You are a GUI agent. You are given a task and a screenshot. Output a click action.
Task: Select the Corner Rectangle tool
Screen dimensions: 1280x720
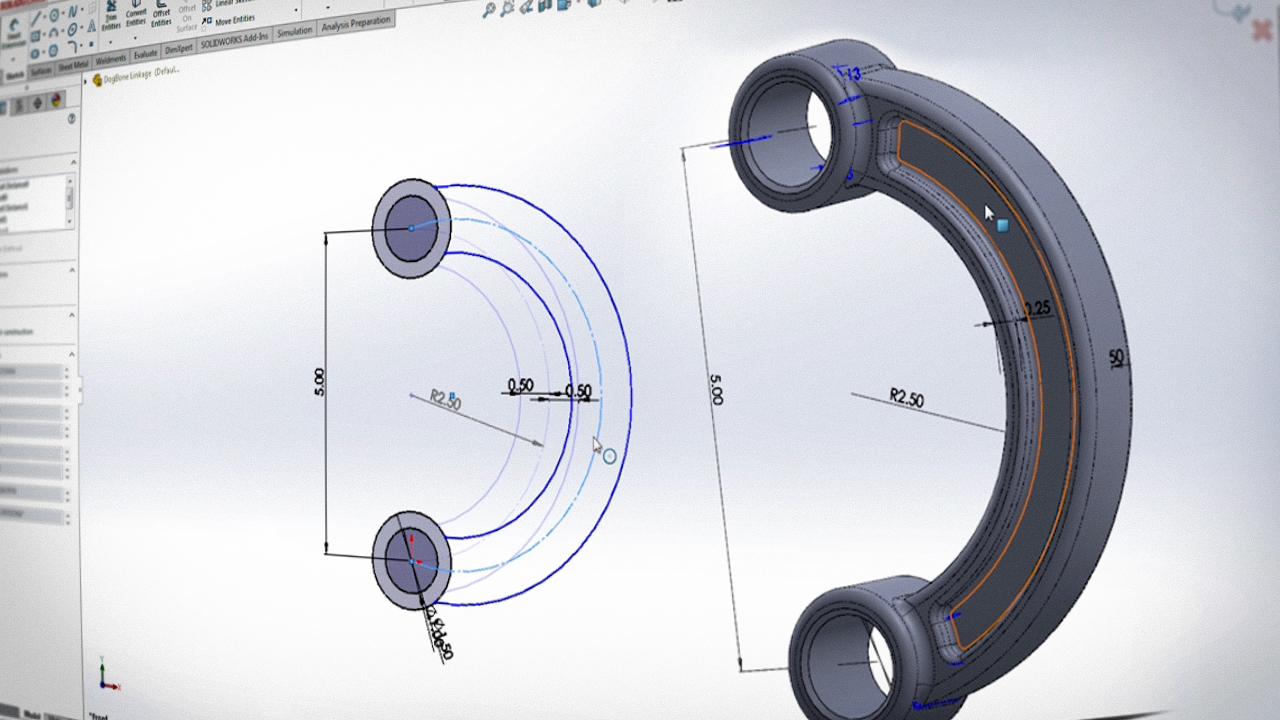[x=35, y=36]
